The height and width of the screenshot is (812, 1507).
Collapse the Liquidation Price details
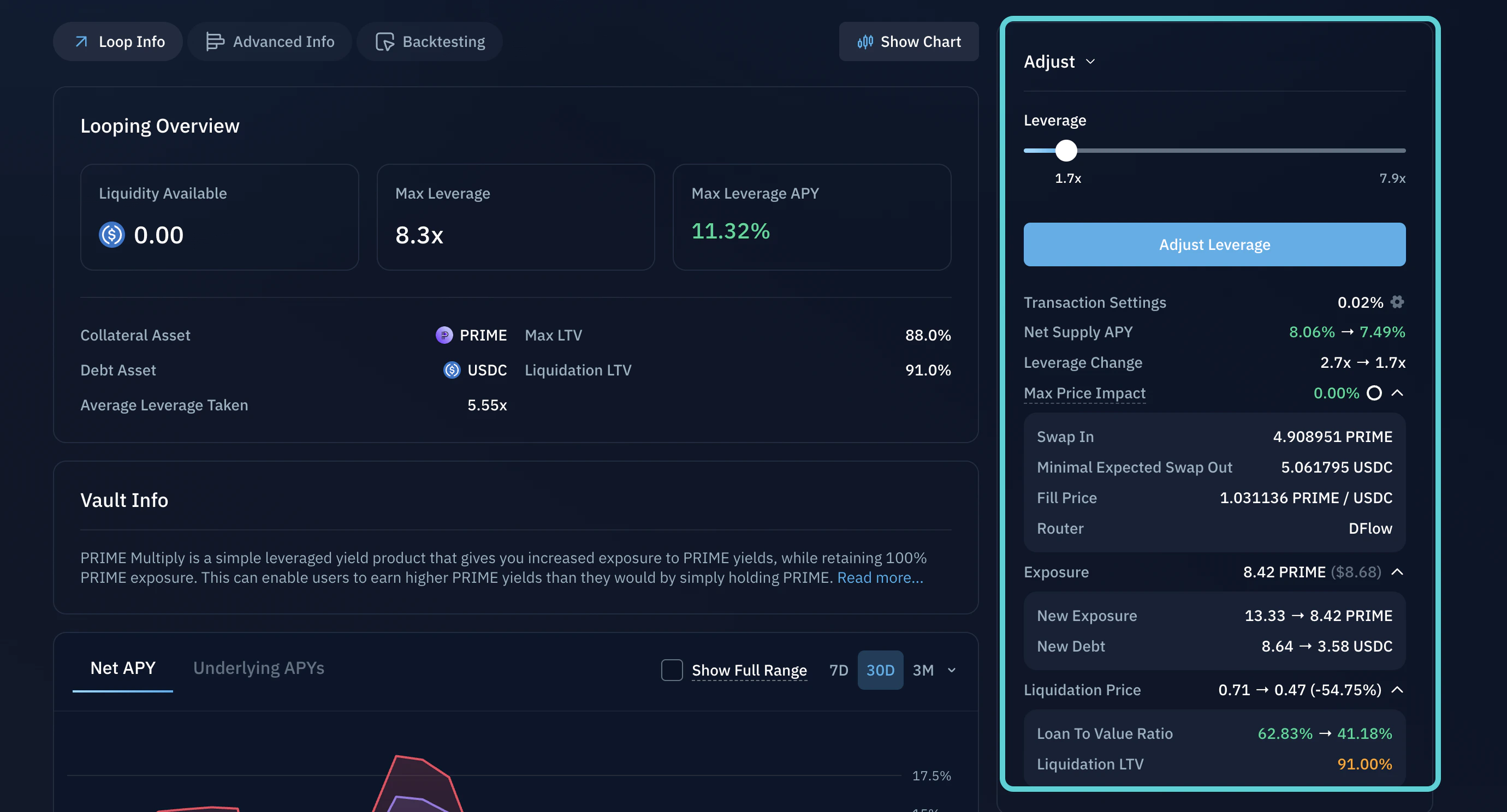[1397, 690]
